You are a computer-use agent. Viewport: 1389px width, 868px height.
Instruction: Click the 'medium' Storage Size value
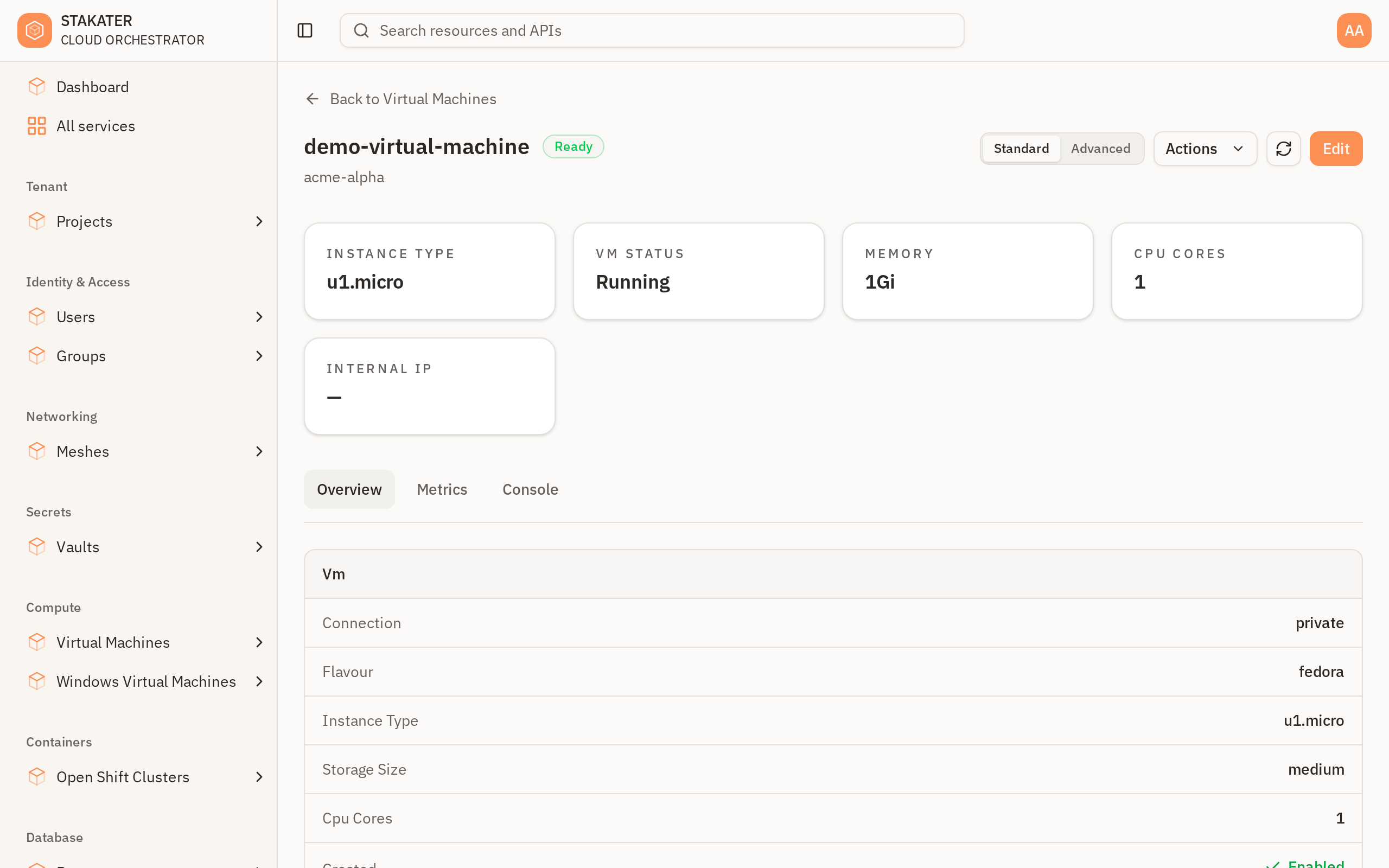(1316, 769)
